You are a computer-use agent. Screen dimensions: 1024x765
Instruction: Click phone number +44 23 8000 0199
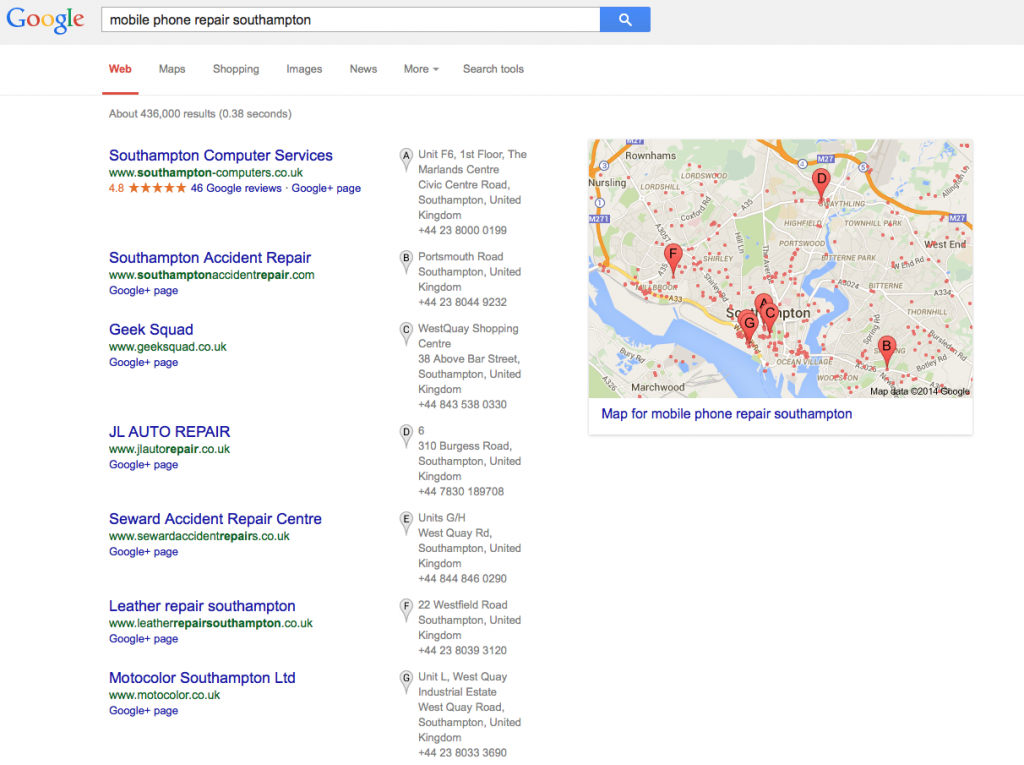462,231
